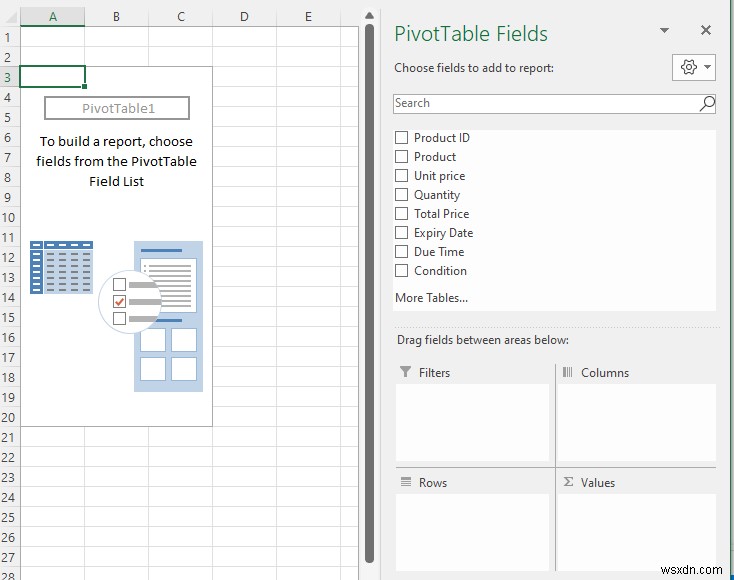
Task: Open the task pane options dropdown arrow
Action: click(664, 30)
